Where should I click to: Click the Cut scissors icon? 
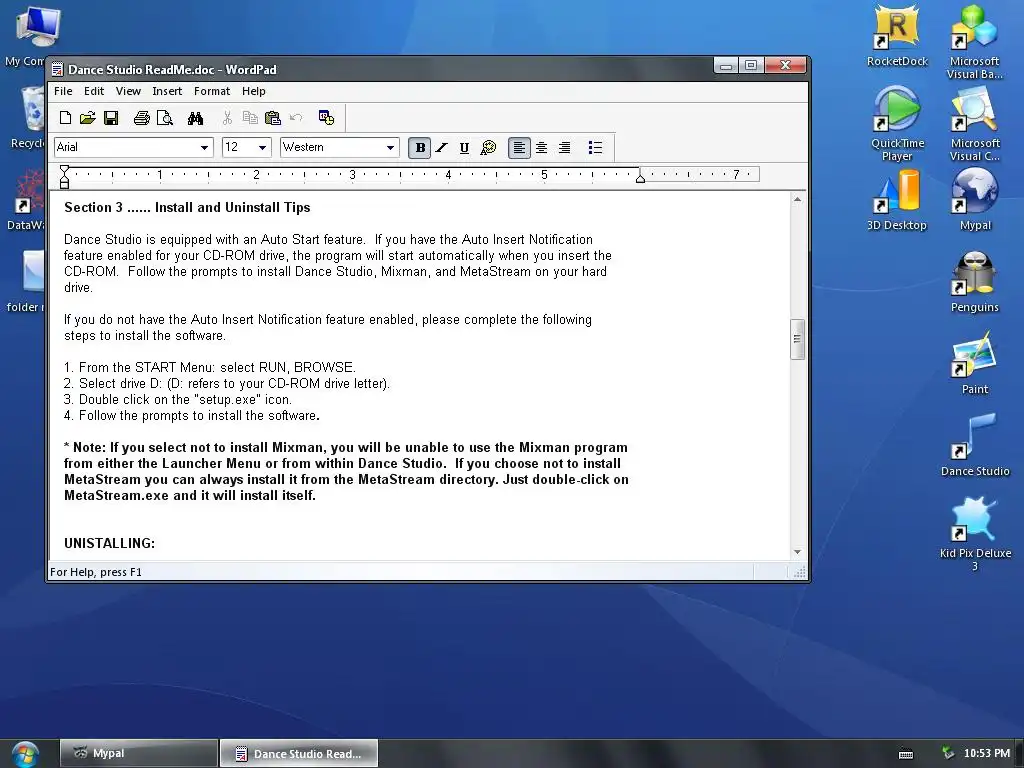[227, 118]
